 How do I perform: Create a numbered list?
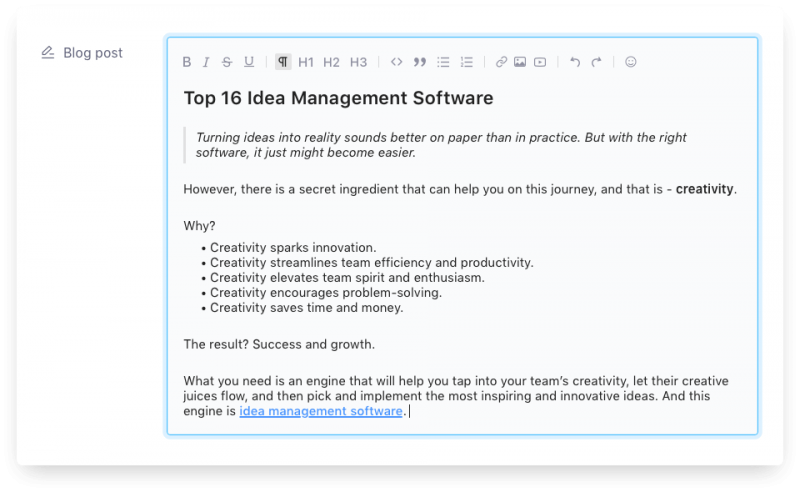tap(466, 62)
